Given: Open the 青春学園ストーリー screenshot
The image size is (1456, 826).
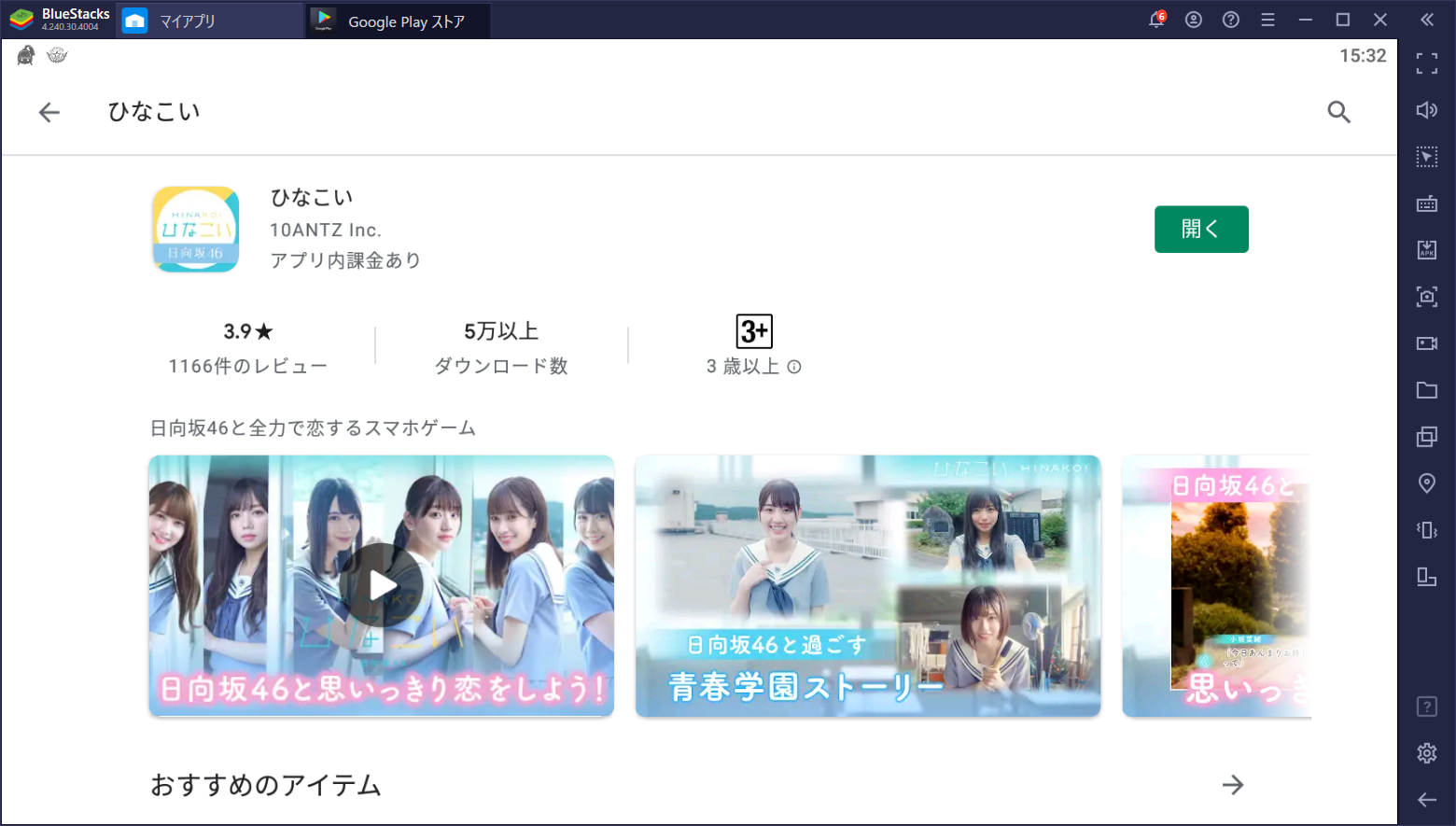Looking at the screenshot, I should pos(868,586).
